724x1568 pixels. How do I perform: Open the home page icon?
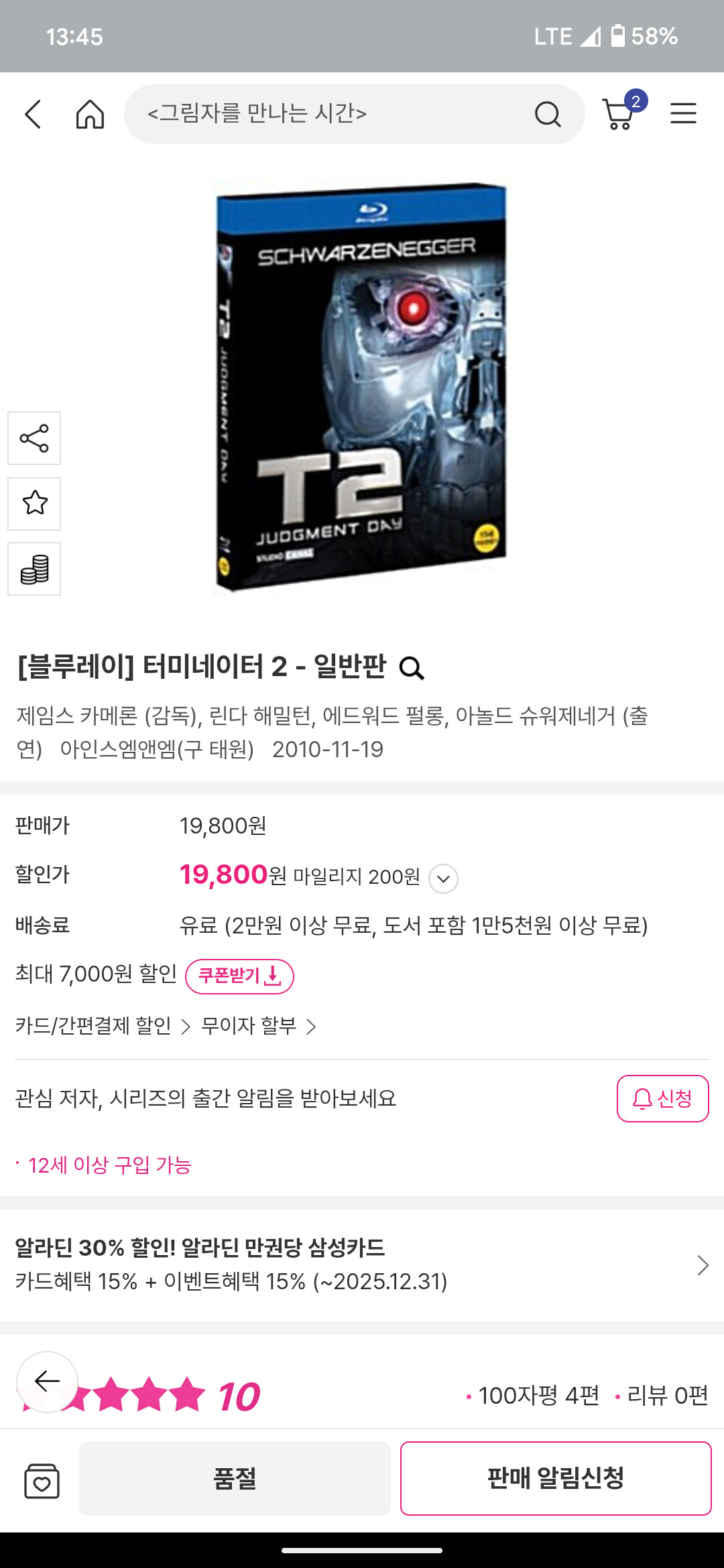tap(90, 114)
